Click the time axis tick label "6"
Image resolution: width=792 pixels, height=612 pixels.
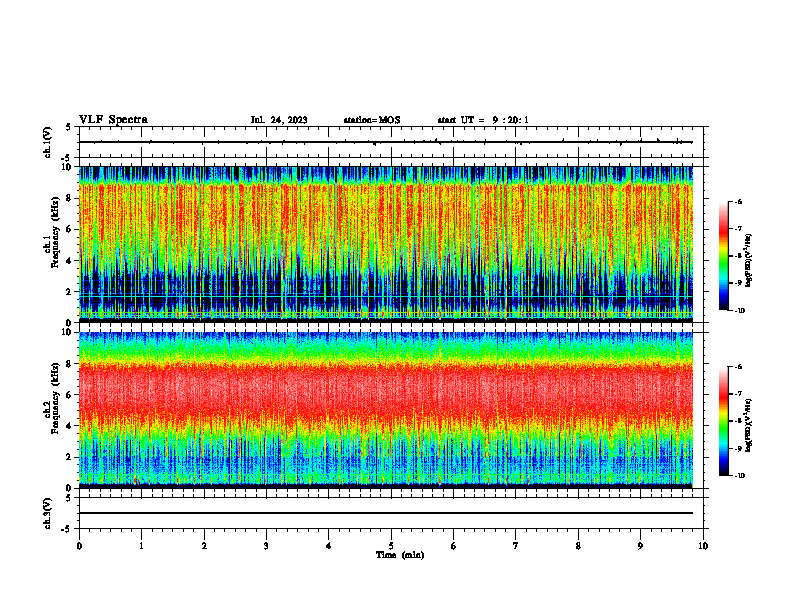(x=454, y=546)
